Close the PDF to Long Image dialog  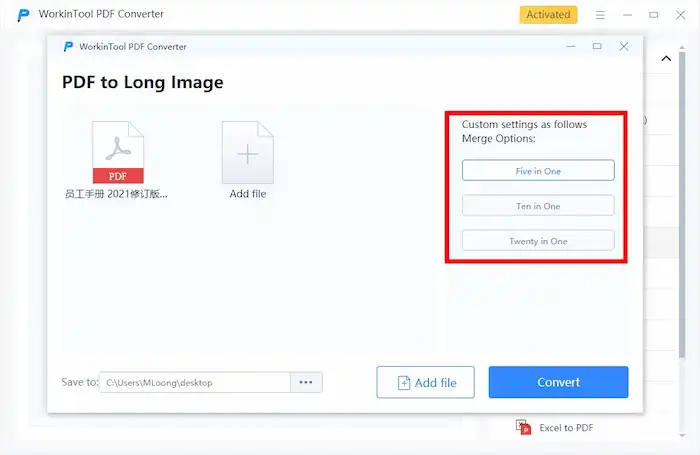(624, 47)
